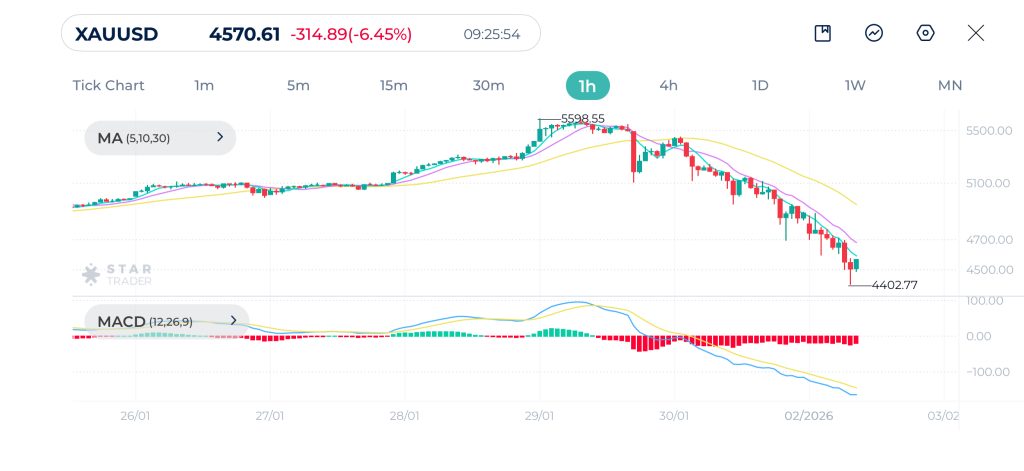Close the chart with X icon
This screenshot has height=471, width=1024.
(x=976, y=33)
